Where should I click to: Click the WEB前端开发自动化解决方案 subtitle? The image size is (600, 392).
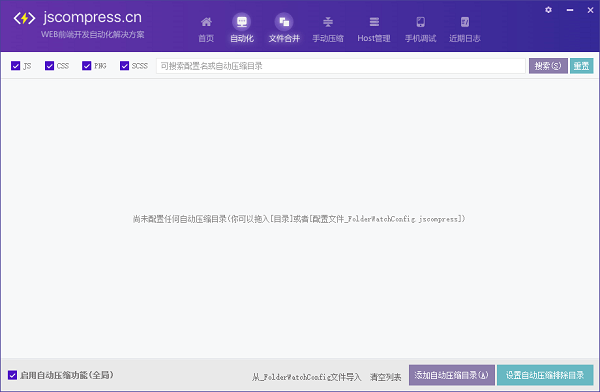click(x=93, y=34)
